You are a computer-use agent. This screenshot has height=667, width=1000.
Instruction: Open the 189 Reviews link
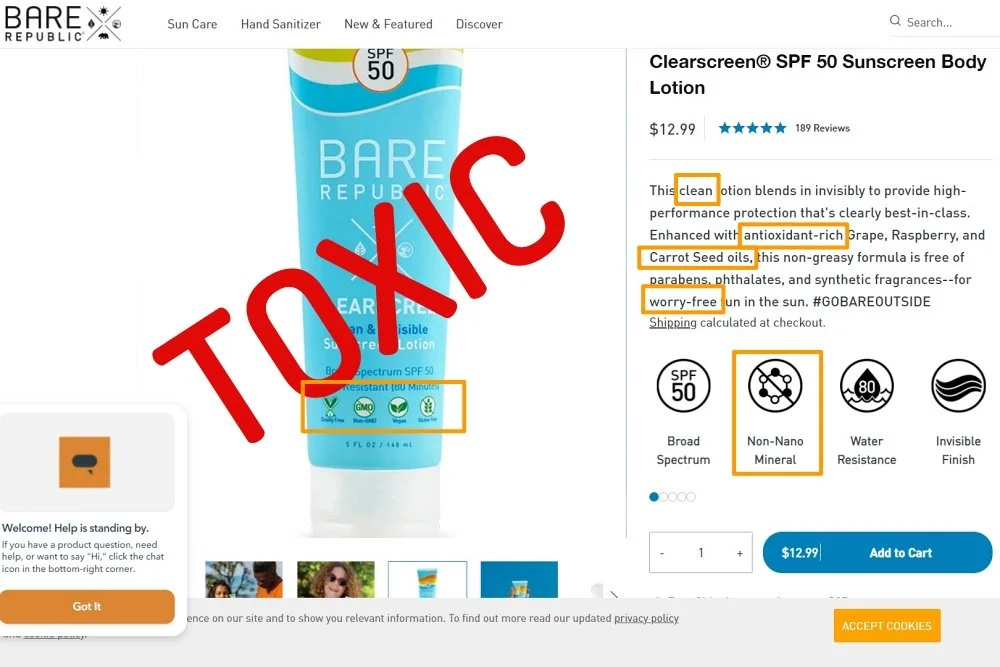coord(822,128)
